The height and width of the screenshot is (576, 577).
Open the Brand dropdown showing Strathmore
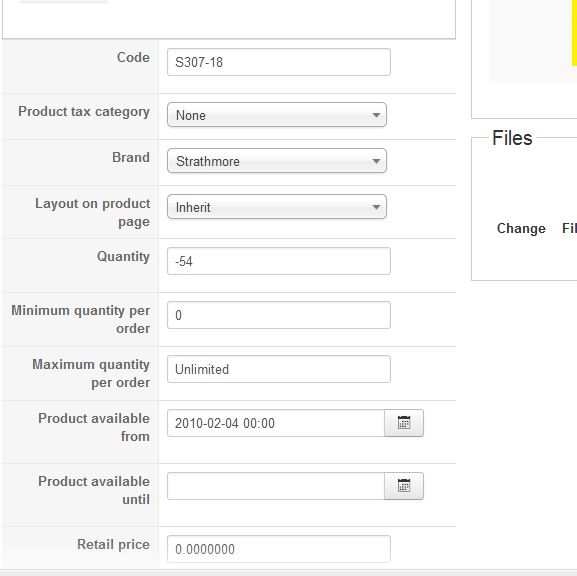click(x=277, y=161)
